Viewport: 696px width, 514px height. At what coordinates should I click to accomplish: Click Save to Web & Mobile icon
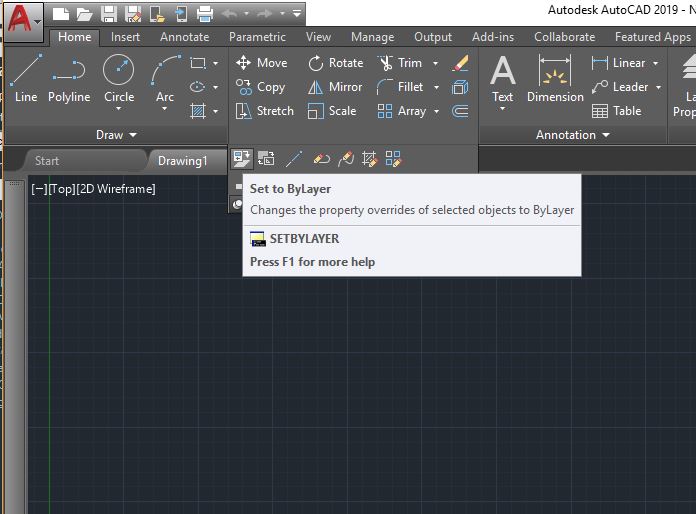[181, 14]
